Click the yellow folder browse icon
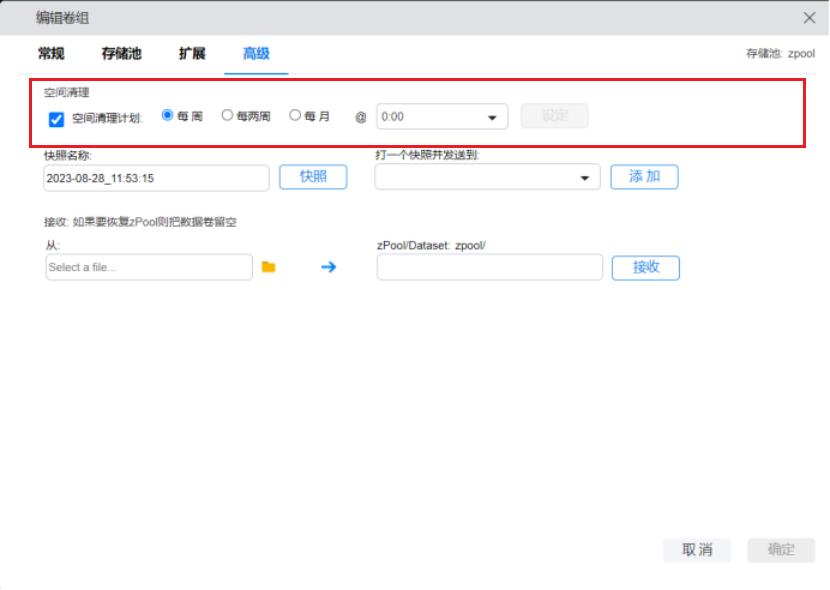This screenshot has height=590, width=830. [268, 267]
